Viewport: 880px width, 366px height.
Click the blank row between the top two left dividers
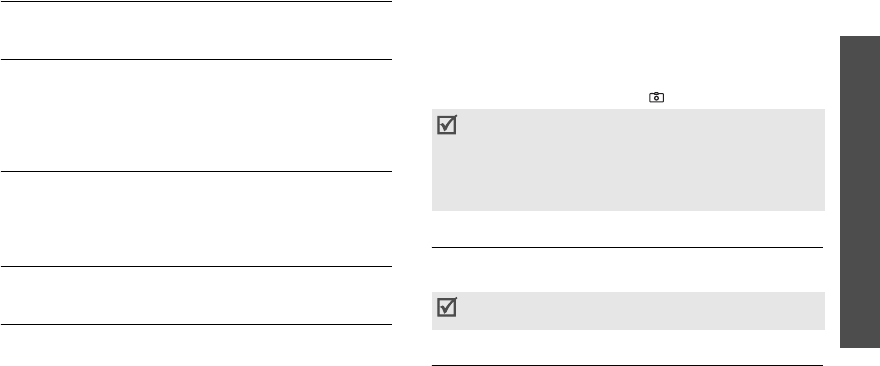pyautogui.click(x=196, y=30)
